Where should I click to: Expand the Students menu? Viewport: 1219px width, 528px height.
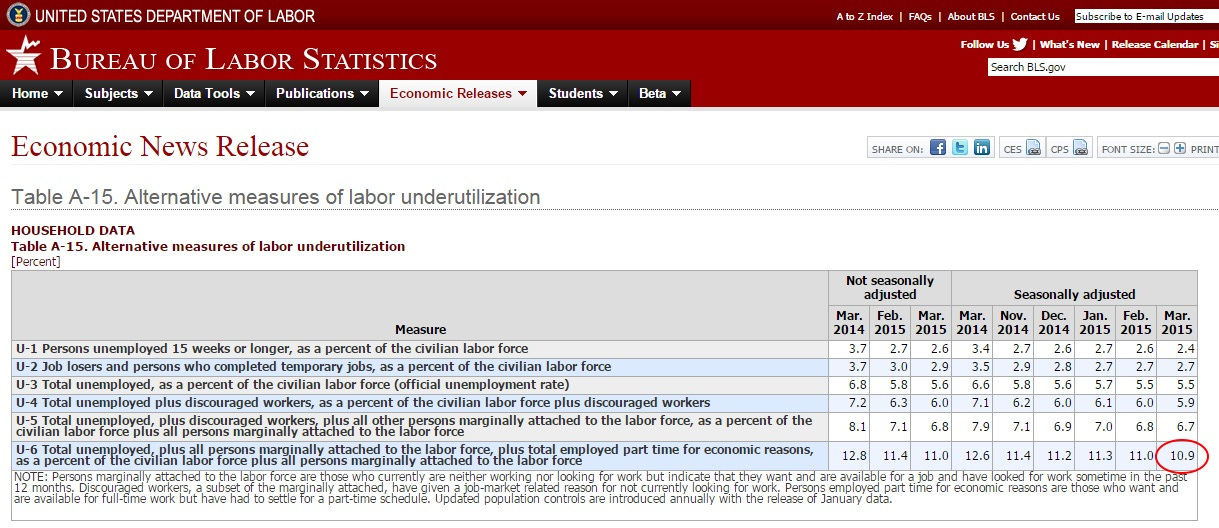[583, 93]
